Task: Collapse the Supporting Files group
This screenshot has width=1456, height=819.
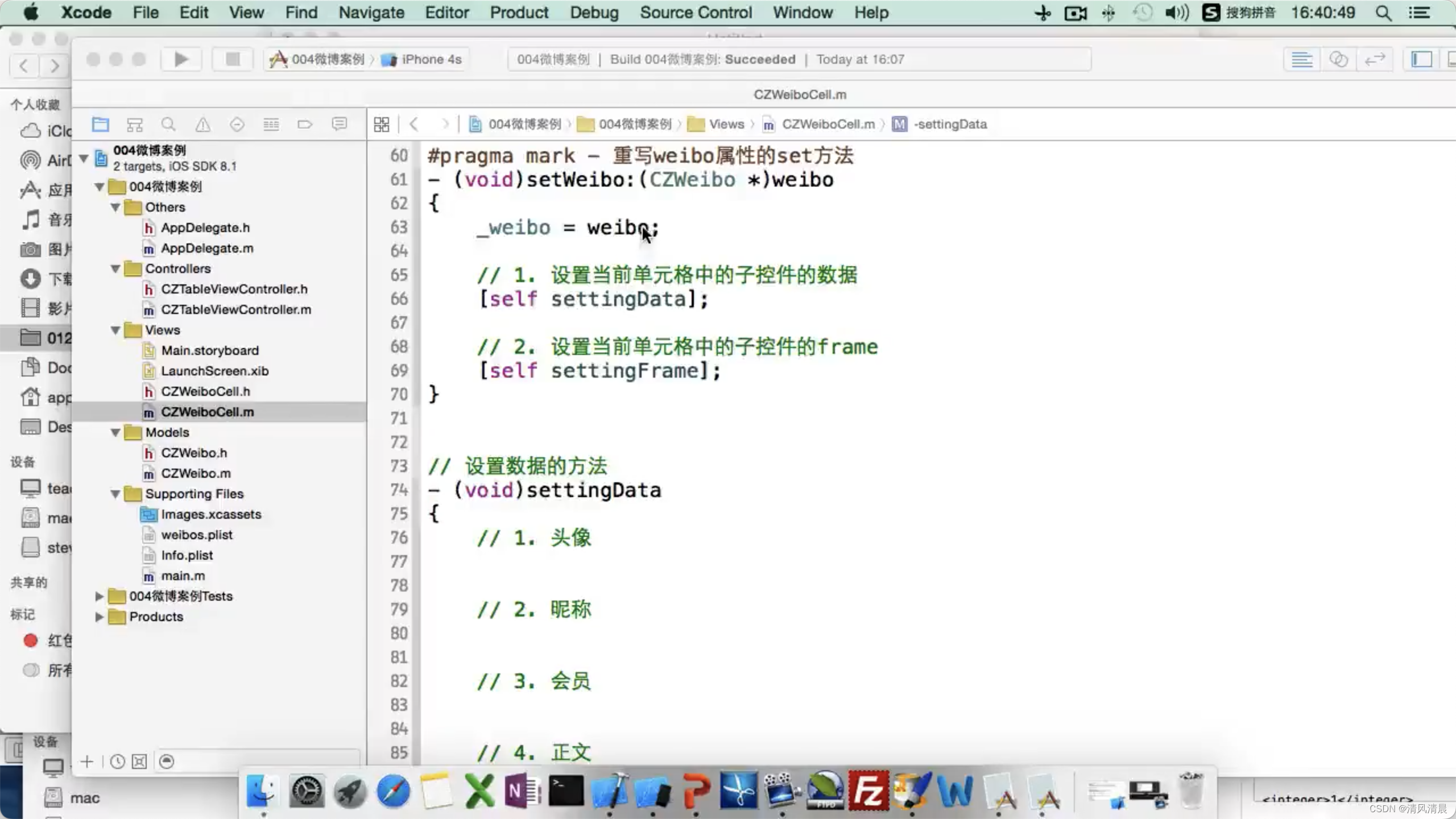Action: [x=115, y=494]
